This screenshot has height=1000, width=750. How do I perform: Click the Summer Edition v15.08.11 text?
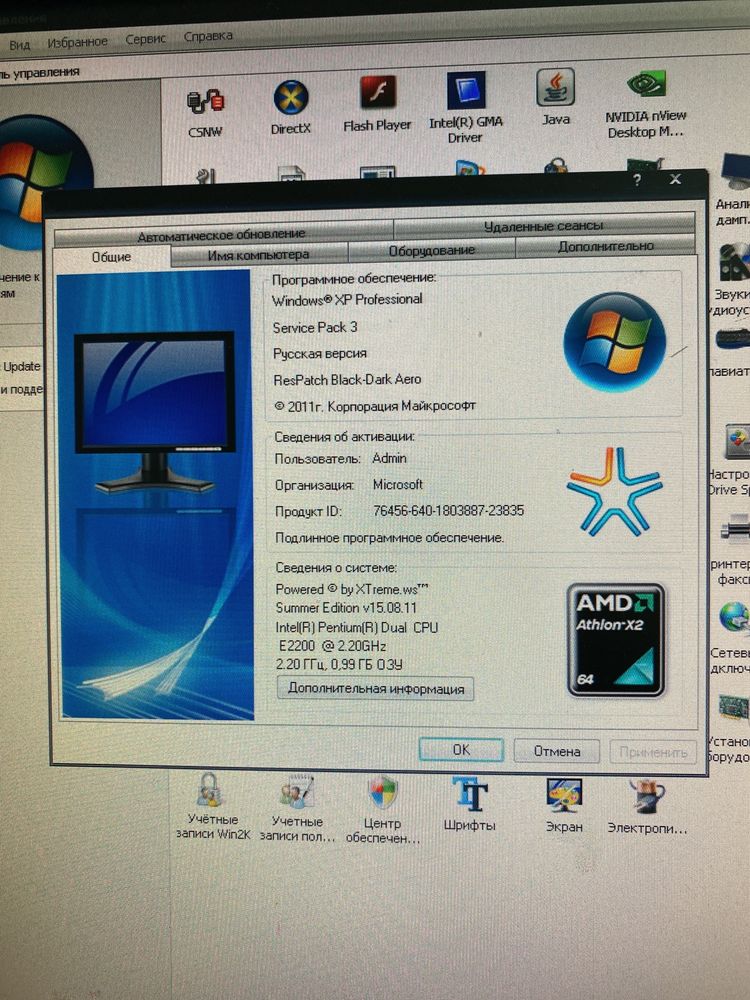(x=346, y=608)
